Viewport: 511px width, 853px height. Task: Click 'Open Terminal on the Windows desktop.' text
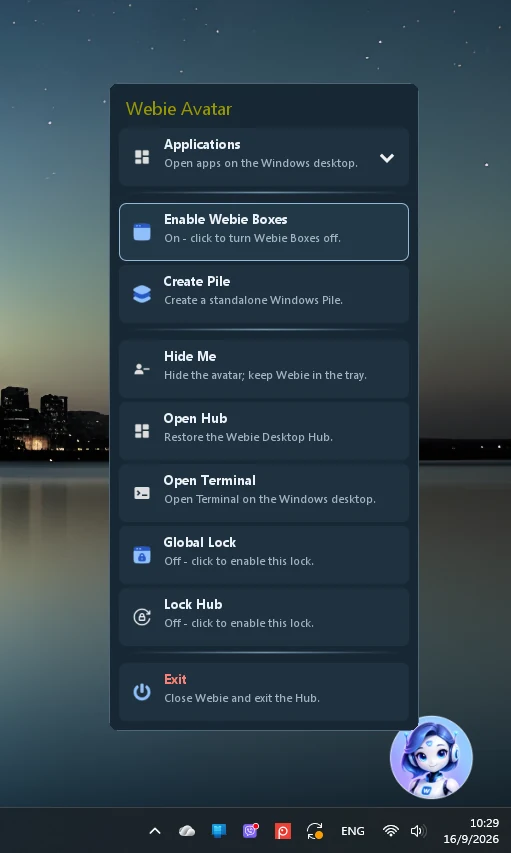(x=270, y=499)
